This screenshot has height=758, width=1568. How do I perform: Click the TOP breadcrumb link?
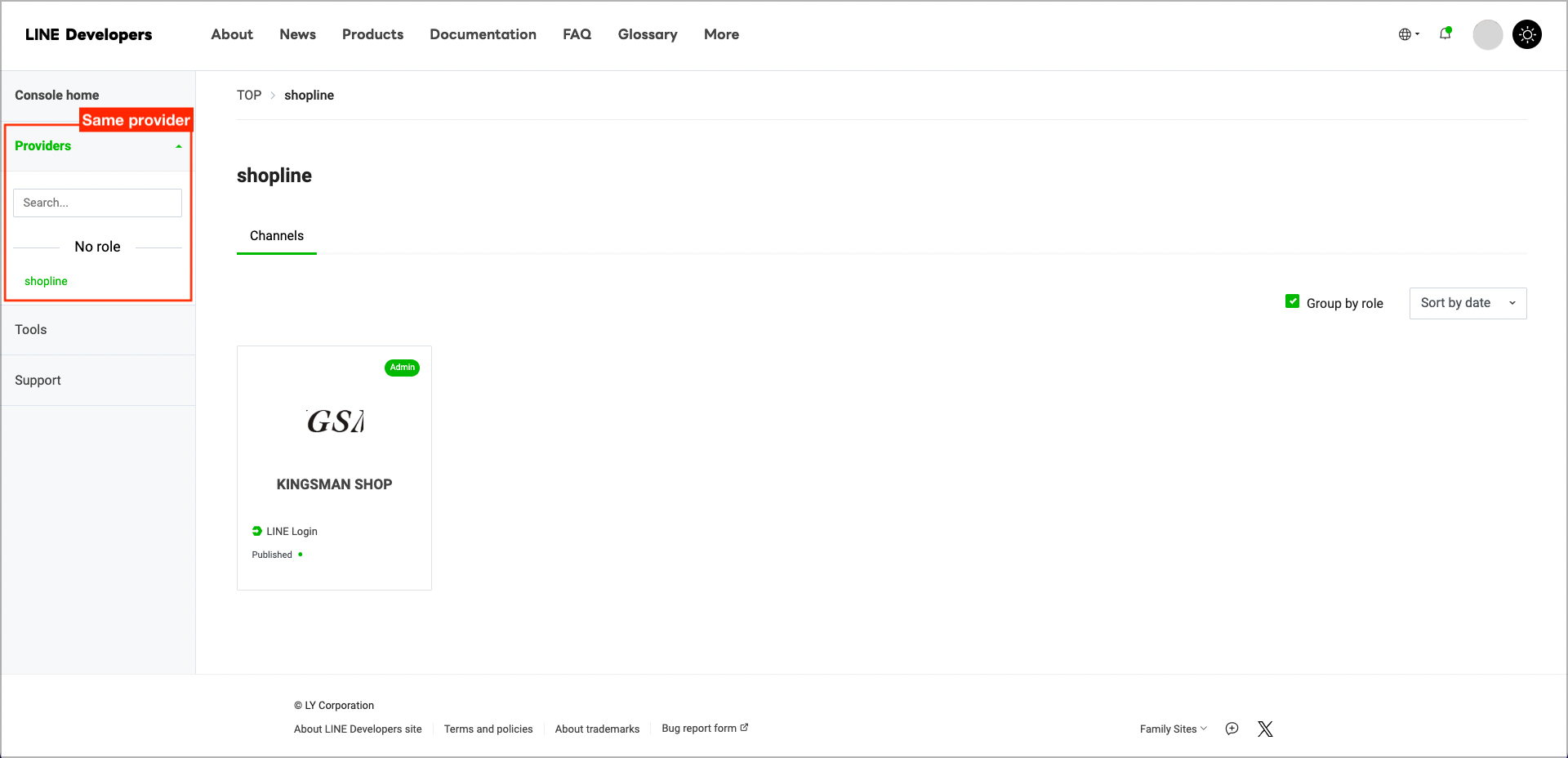[x=249, y=96]
